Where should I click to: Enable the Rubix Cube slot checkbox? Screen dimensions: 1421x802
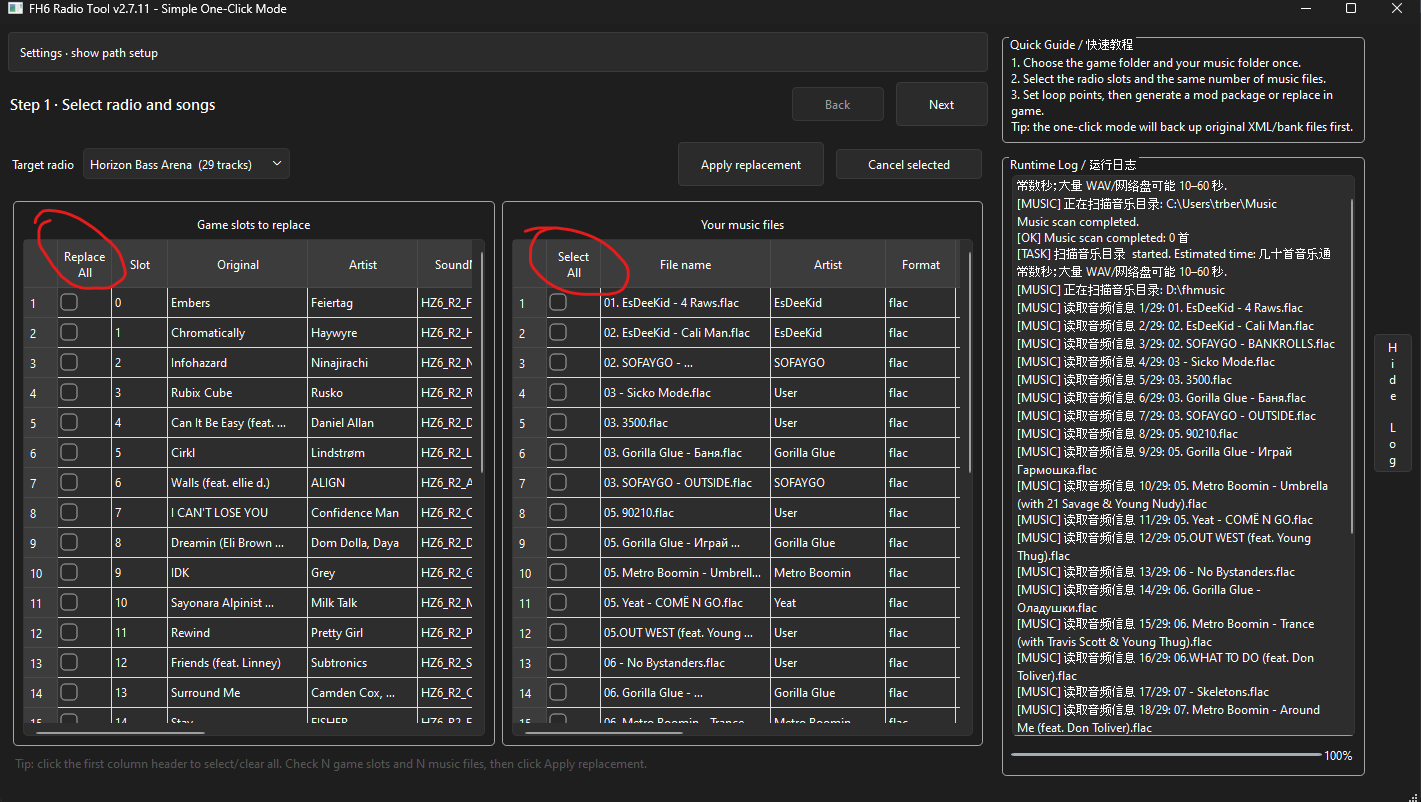[69, 392]
